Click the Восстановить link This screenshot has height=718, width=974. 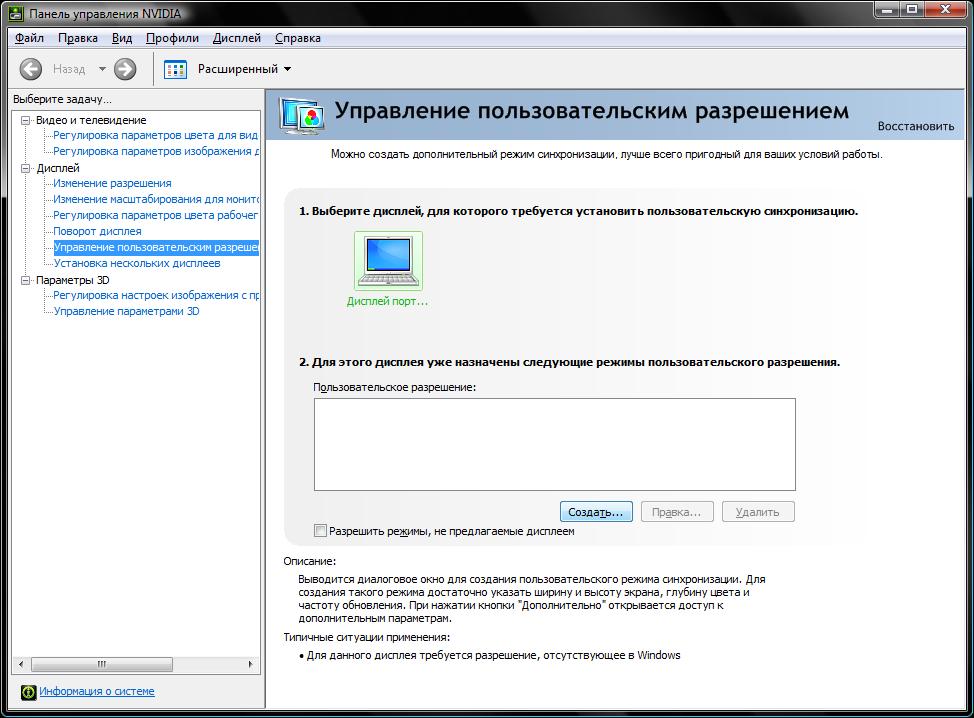pos(916,126)
